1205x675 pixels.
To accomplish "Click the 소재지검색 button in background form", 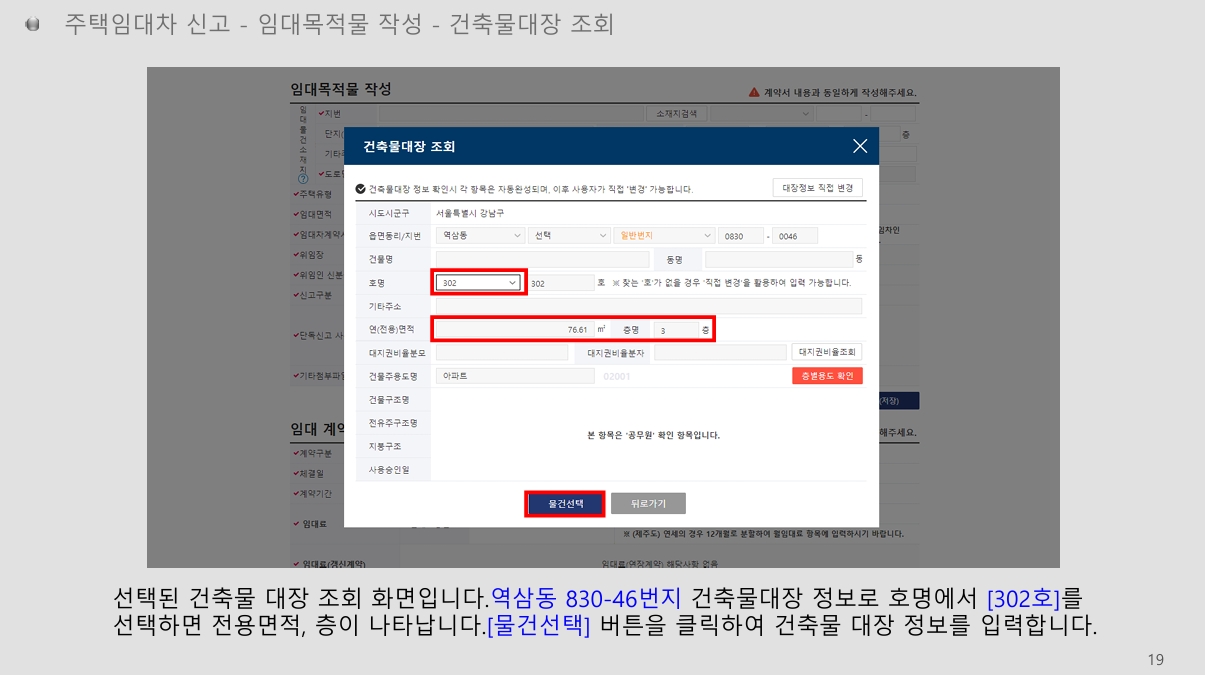I will (678, 113).
